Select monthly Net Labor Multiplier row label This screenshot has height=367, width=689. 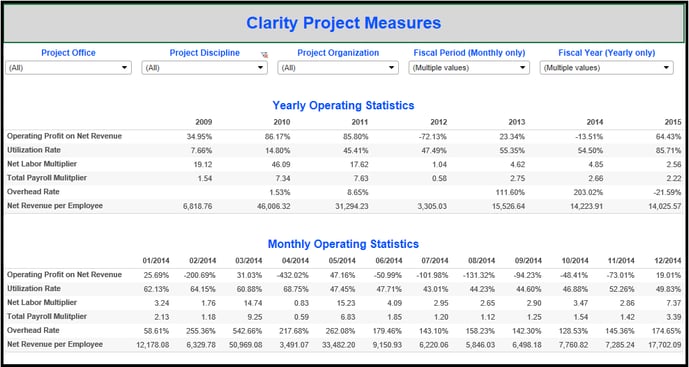coord(42,302)
